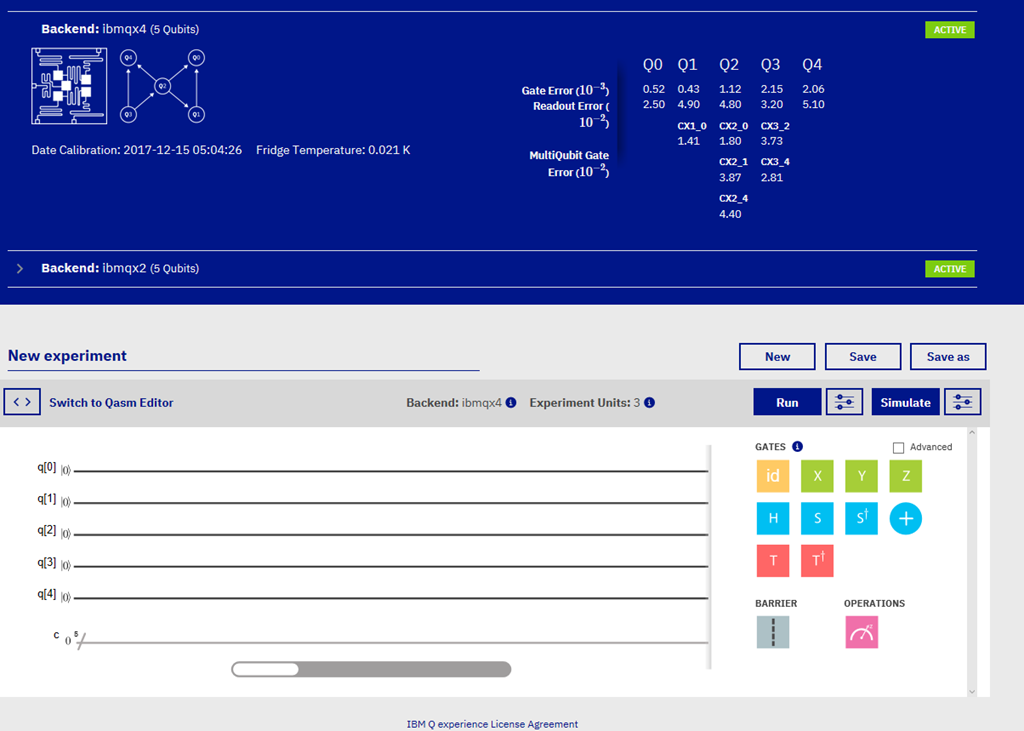Click the Backend: ibmqx2 (5 Qubits) heading
This screenshot has width=1024, height=731.
(120, 268)
